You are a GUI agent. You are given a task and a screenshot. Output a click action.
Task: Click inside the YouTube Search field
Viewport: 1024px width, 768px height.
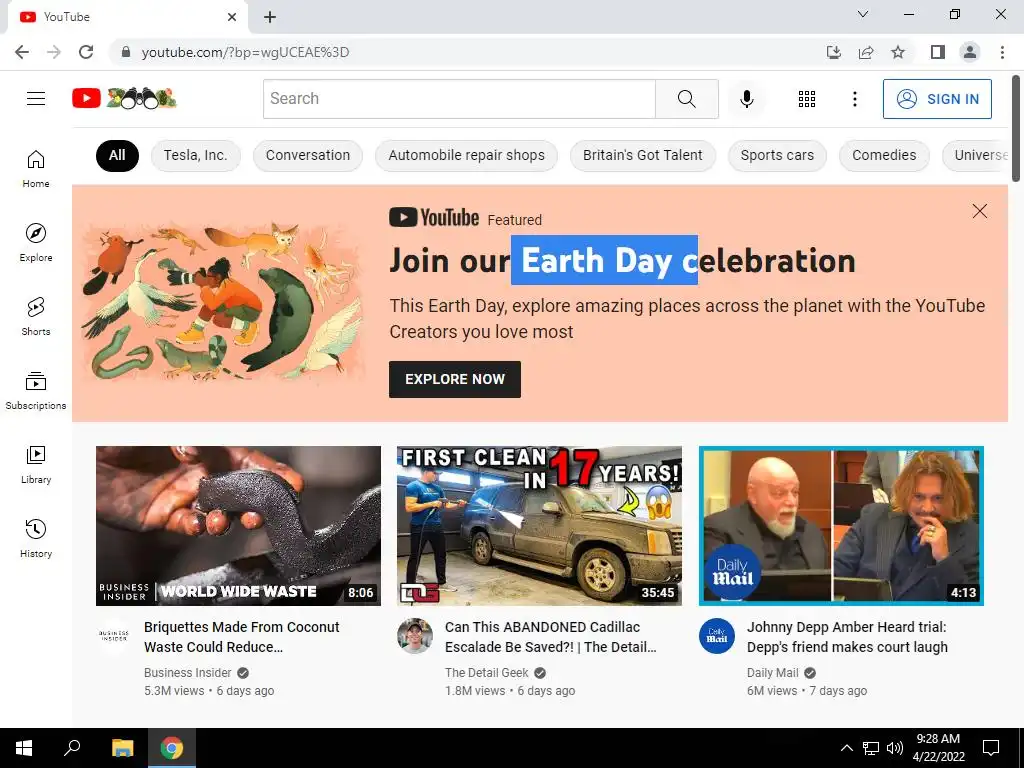[x=459, y=99]
